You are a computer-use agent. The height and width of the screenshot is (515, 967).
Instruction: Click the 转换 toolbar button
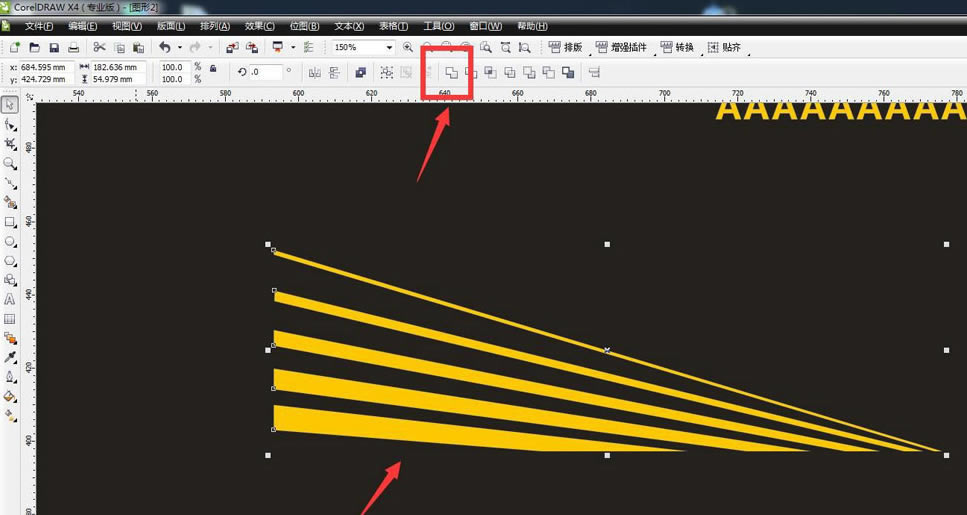tap(677, 47)
